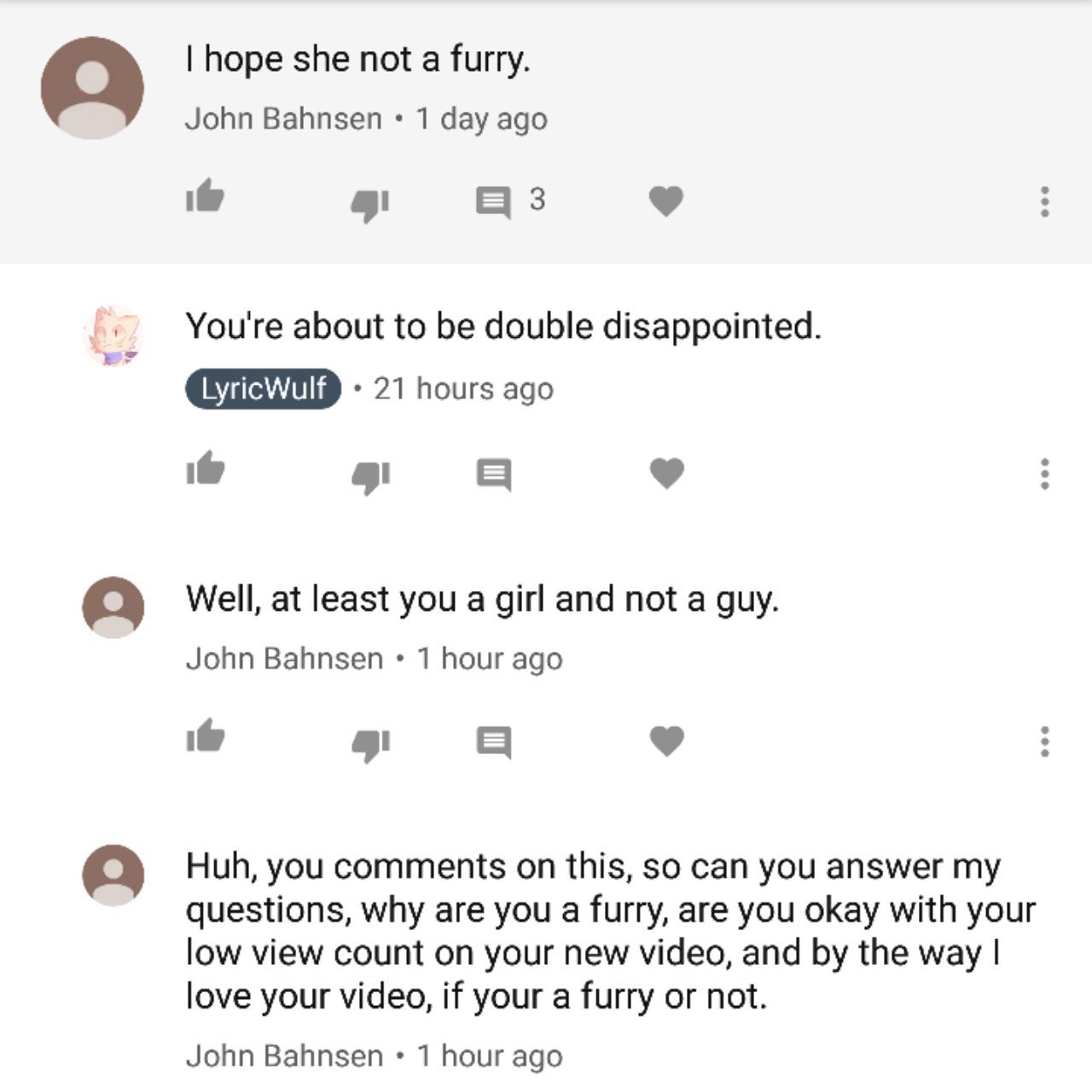Like the "at least you a girl" reply
This screenshot has width=1092, height=1092.
click(205, 735)
